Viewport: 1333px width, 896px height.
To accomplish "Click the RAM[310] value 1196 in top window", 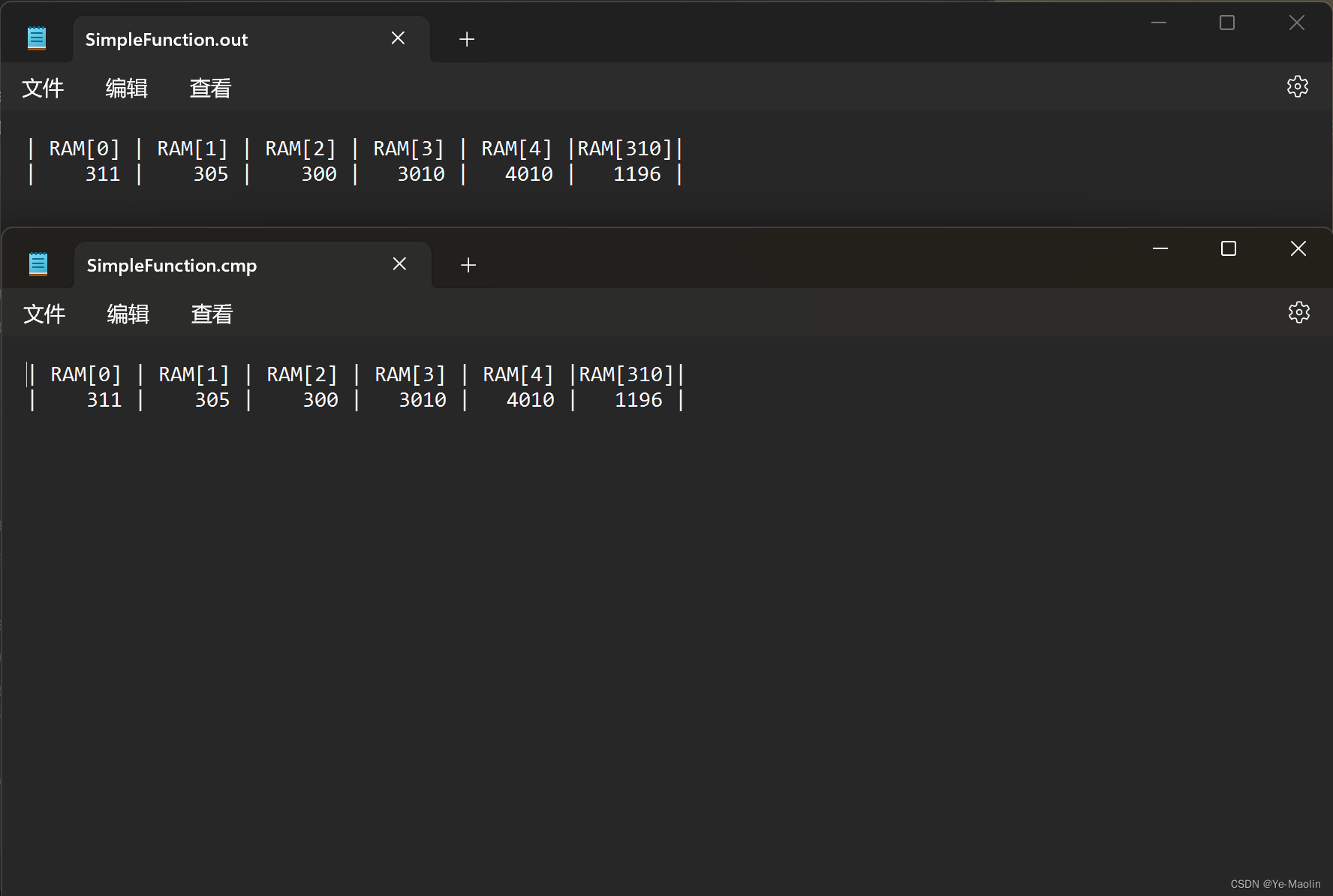I will click(637, 173).
